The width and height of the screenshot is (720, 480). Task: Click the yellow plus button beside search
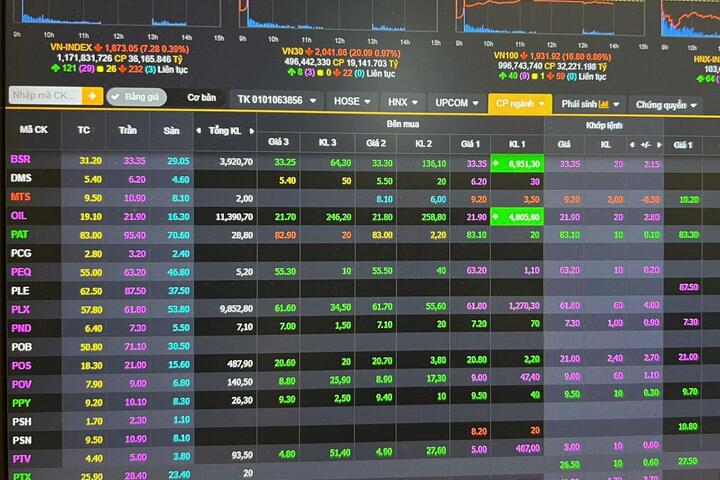point(93,96)
